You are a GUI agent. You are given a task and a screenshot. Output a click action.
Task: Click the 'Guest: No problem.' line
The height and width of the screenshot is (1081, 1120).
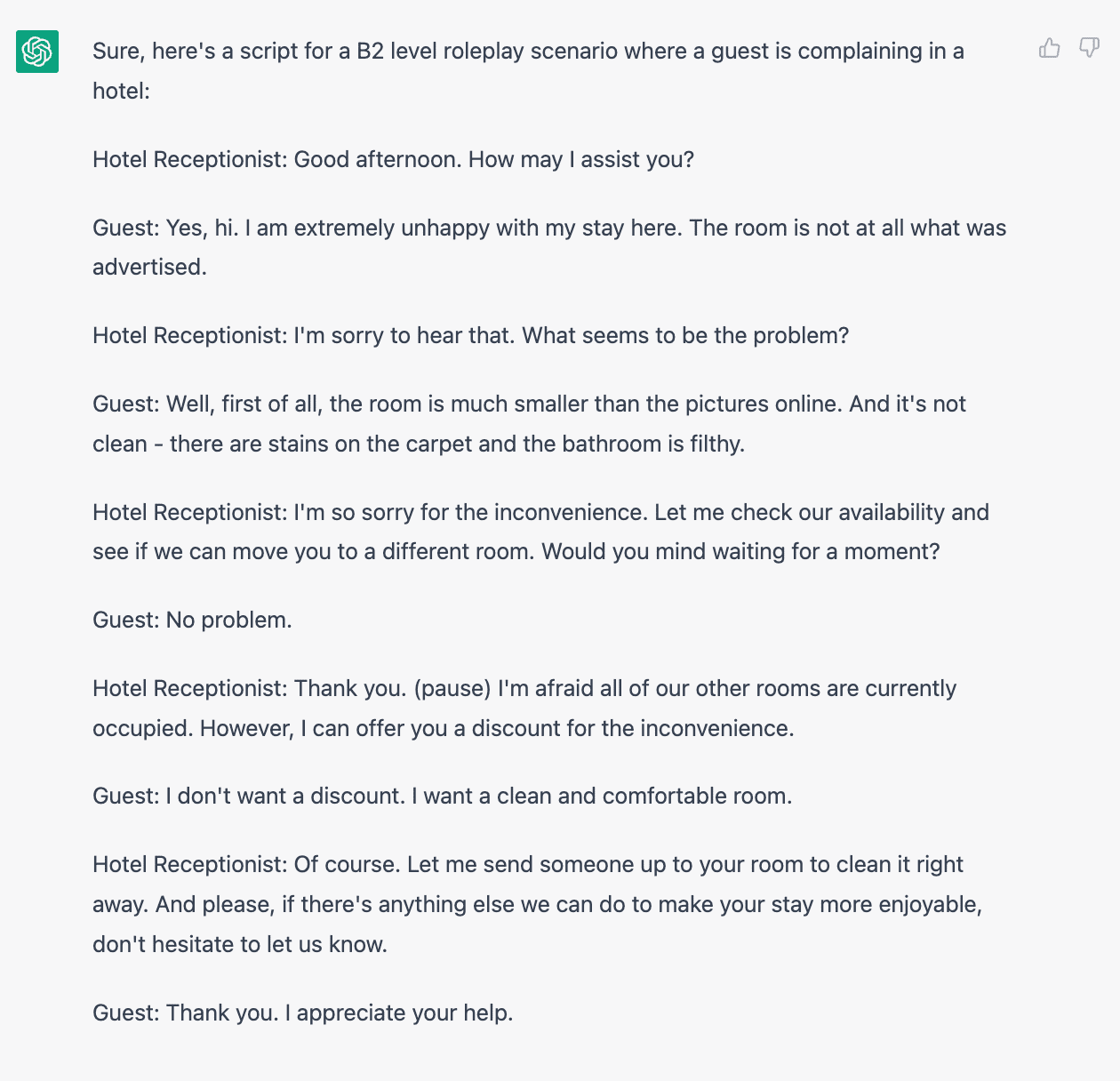(x=192, y=620)
